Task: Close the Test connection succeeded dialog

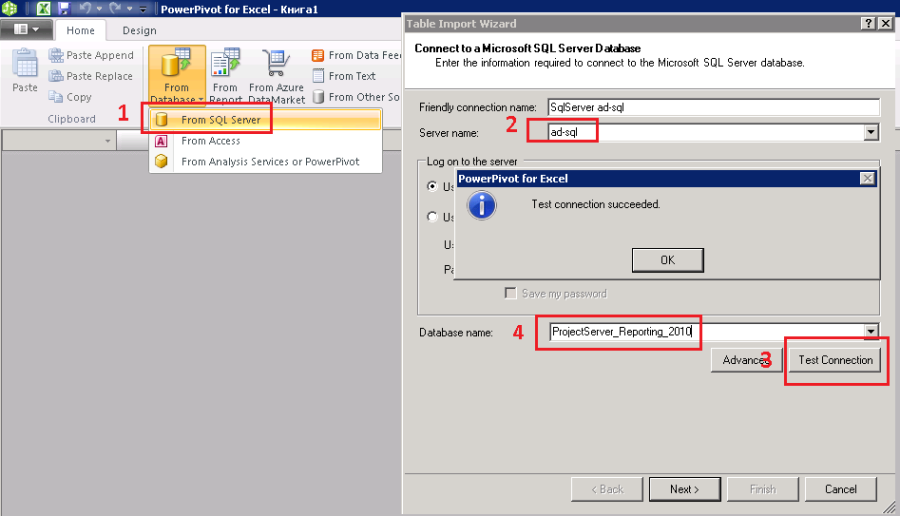Action: click(x=867, y=179)
